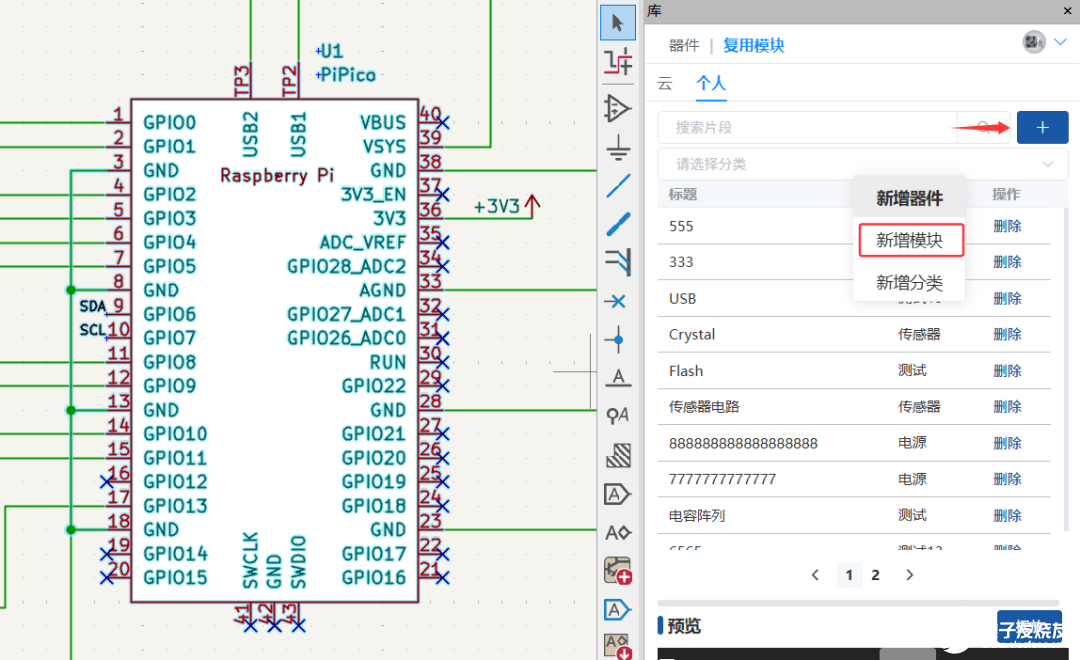Click the blue plus add button
Viewport: 1080px width, 660px height.
pos(1042,127)
